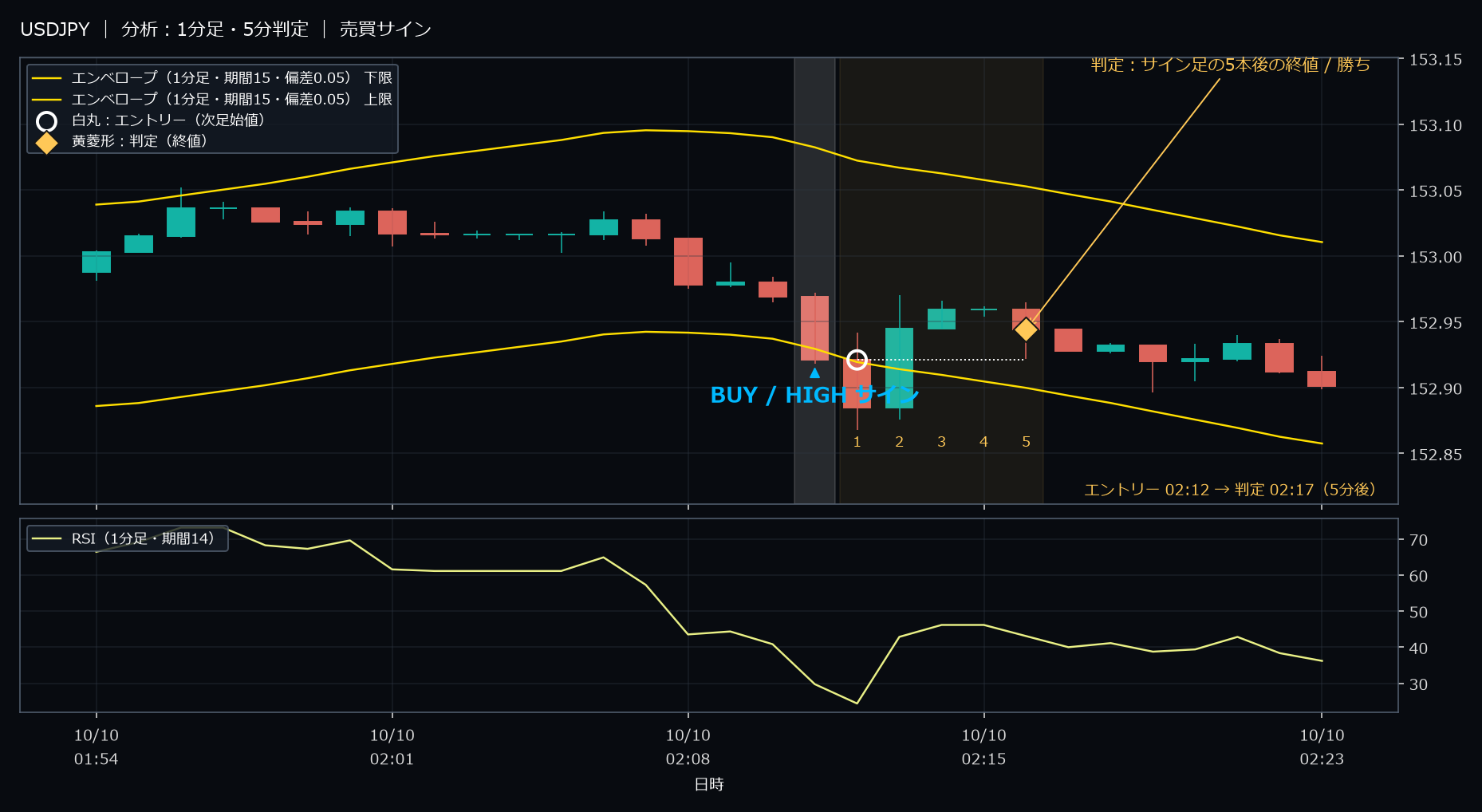This screenshot has width=1482, height=812.
Task: Click the x-axis title '日時'
Action: coord(709,784)
